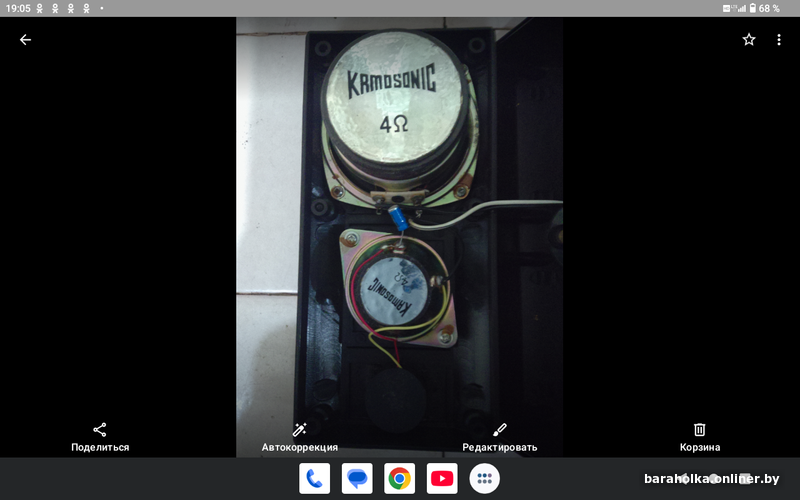Tap the 19:05 clock in status bar
Image resolution: width=800 pixels, height=500 pixels.
point(18,8)
